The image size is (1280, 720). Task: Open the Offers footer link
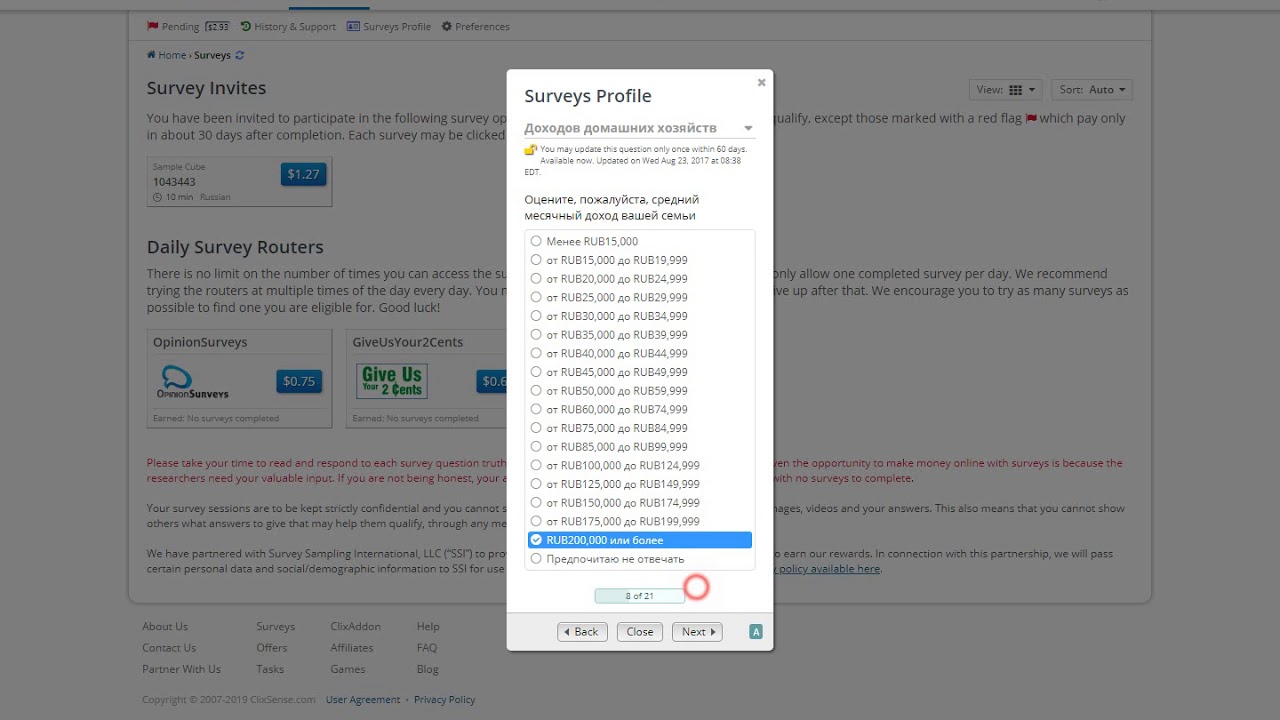tap(272, 648)
